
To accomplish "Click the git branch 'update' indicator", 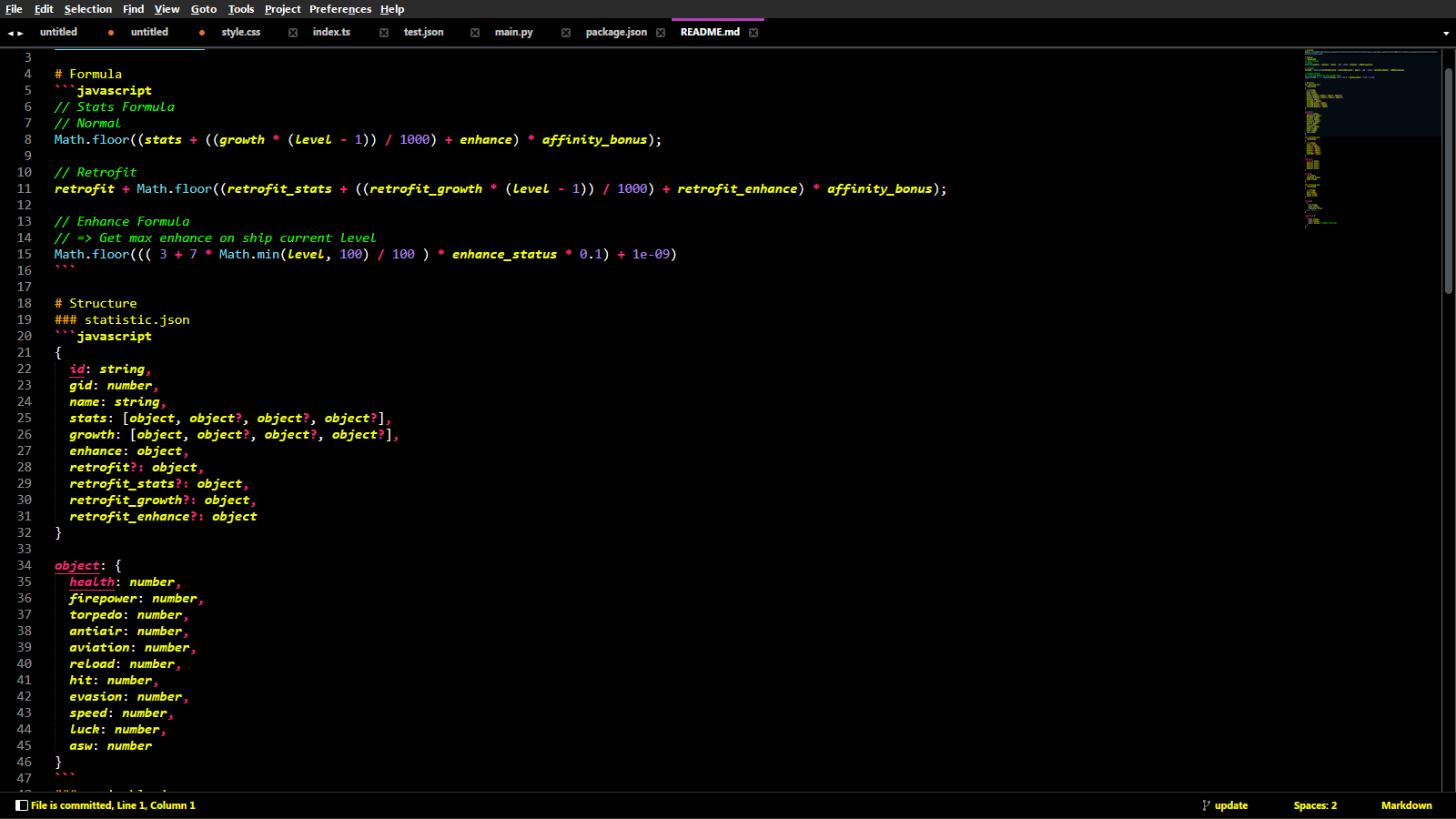I will 1225,805.
